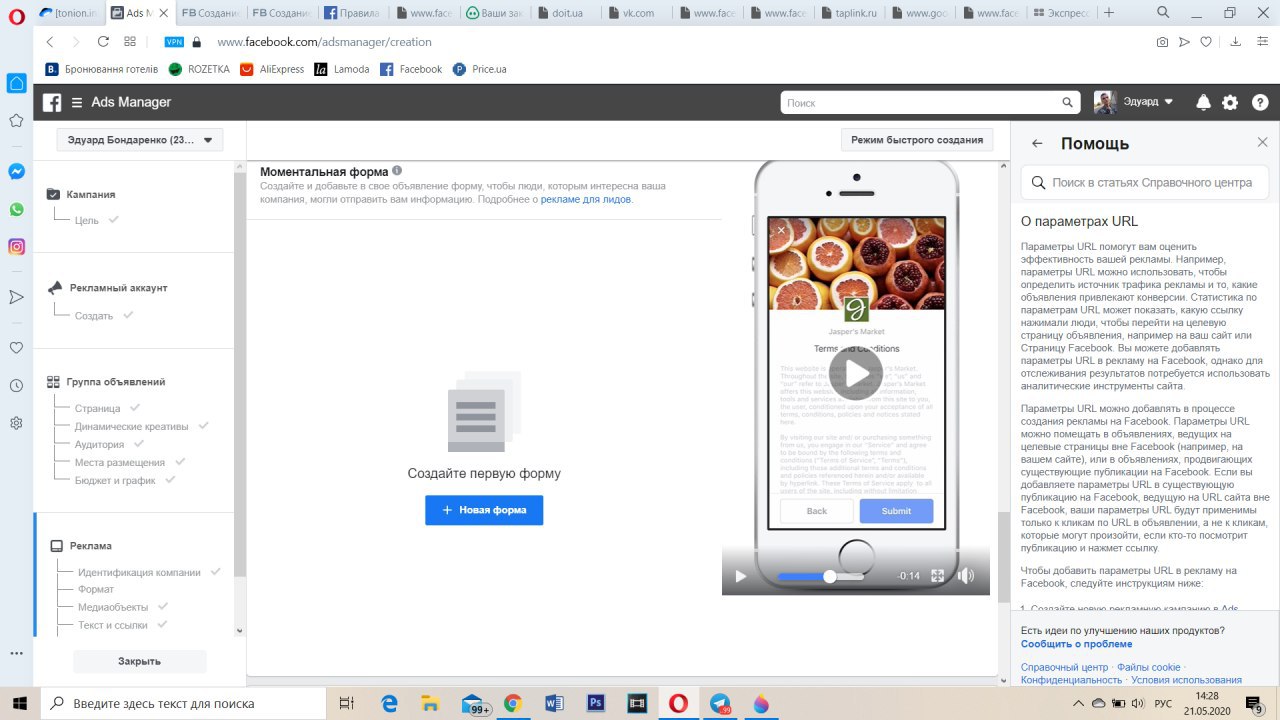This screenshot has height=720, width=1280.
Task: Reload the page with the refresh icon
Action: tap(103, 42)
